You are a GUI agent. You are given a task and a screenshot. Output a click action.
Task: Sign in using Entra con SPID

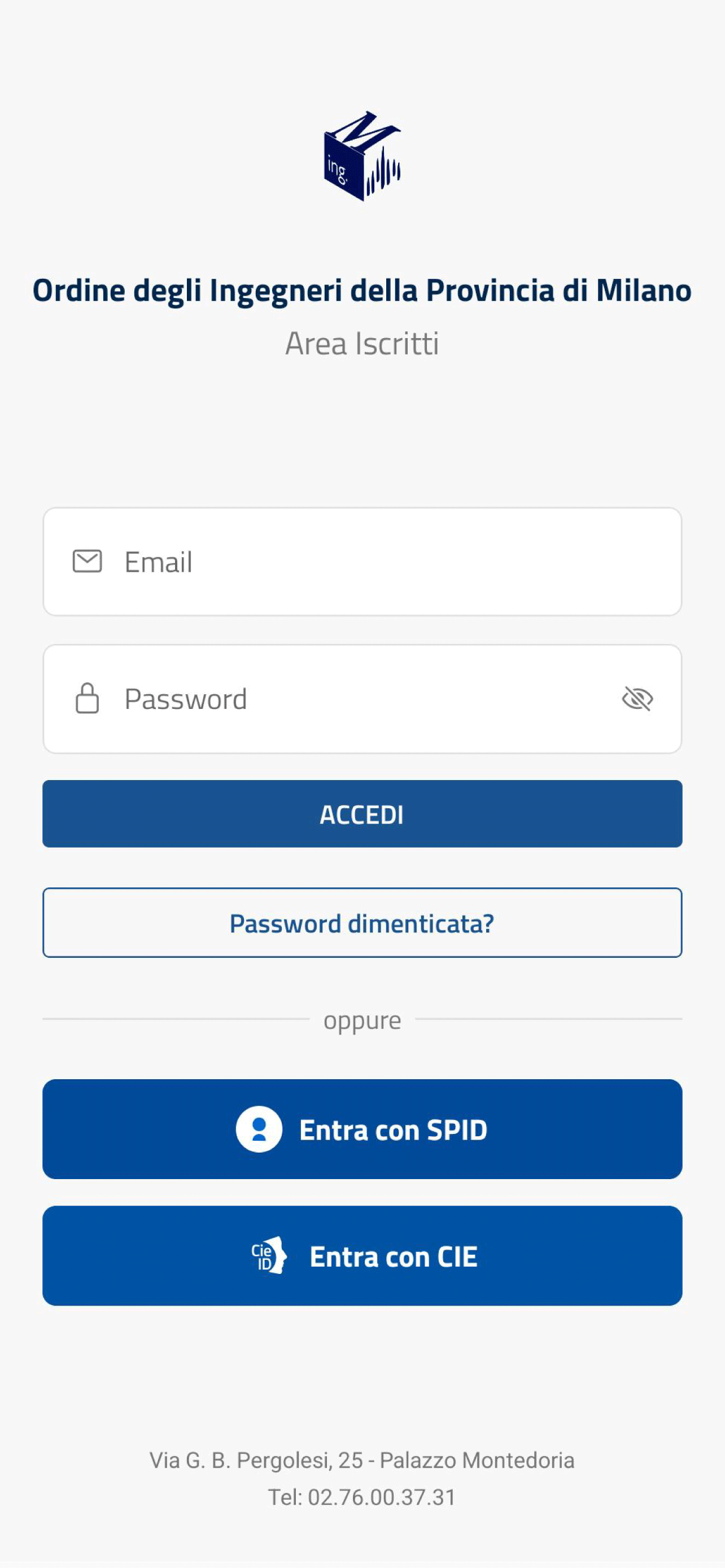click(362, 1129)
